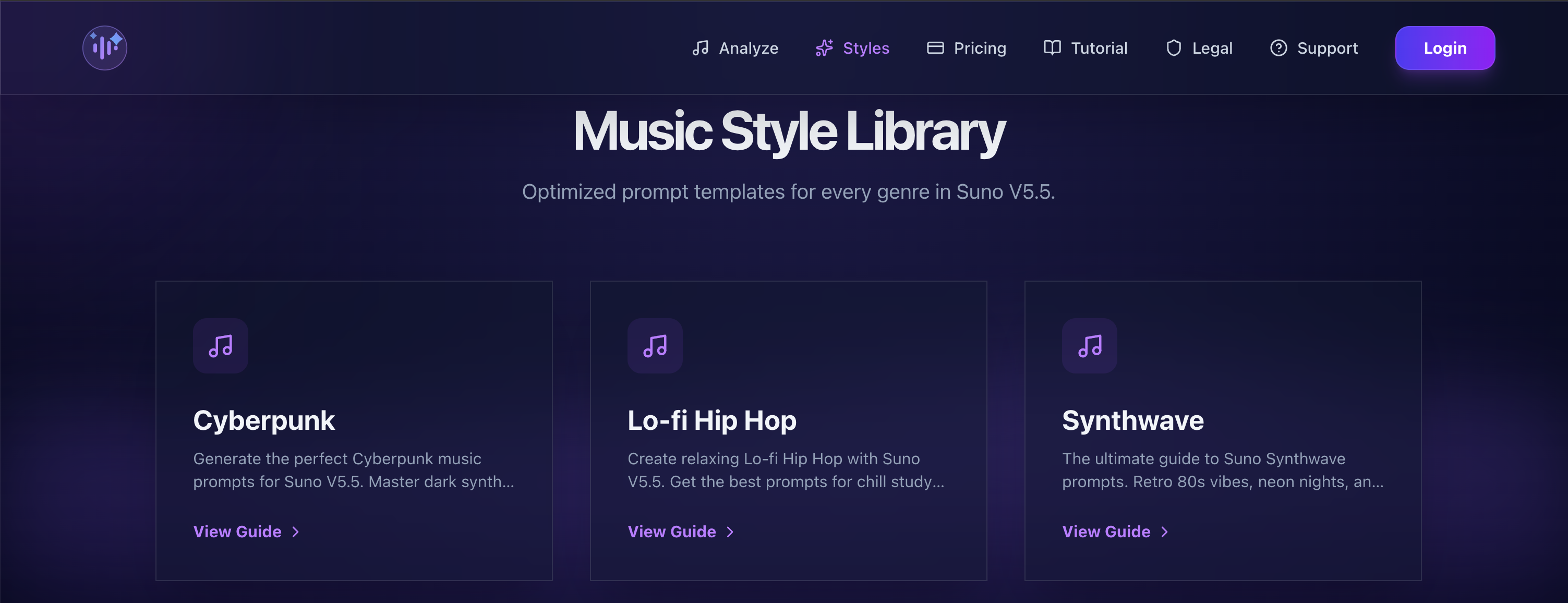Expand Synthwave guide via chevron arrow
Image resolution: width=1568 pixels, height=603 pixels.
[x=1164, y=532]
